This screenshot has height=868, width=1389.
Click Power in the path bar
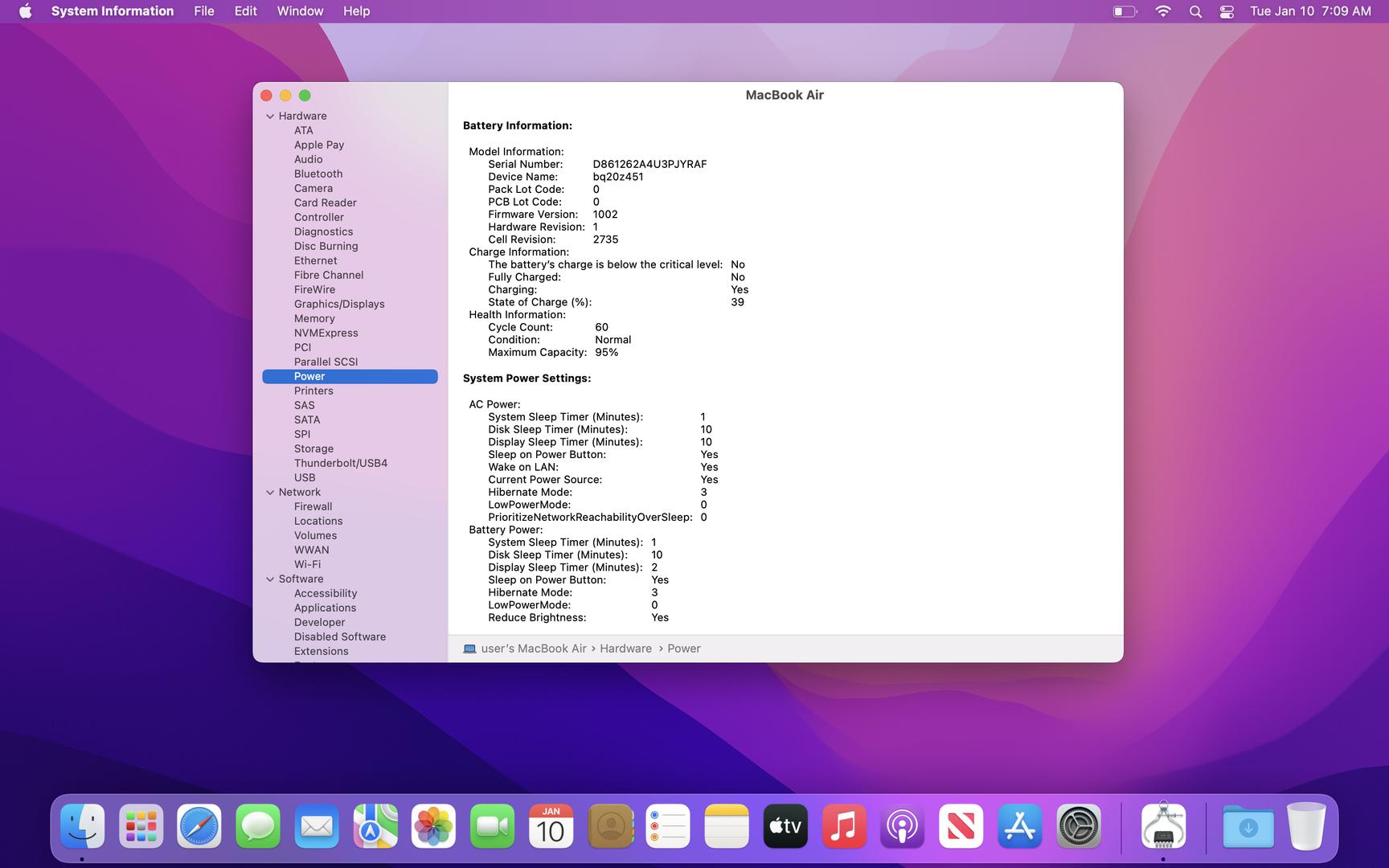[x=684, y=649]
